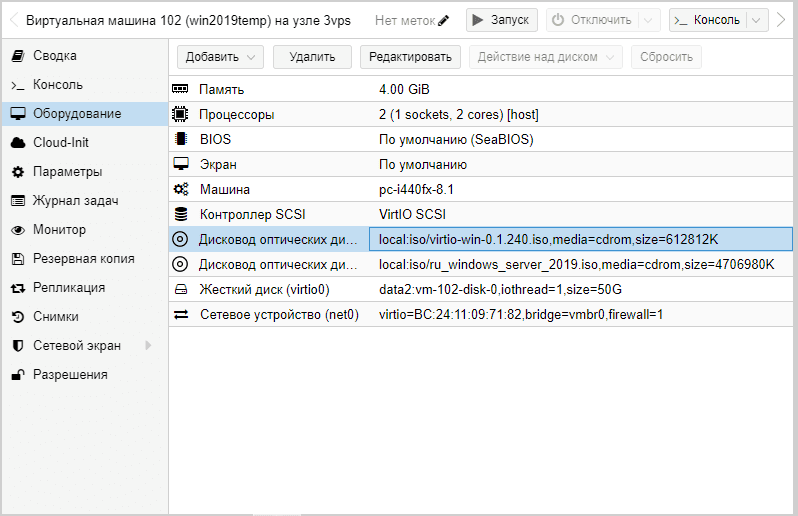Image resolution: width=798 pixels, height=516 pixels.
Task: Click the Запуск button
Action: pos(501,20)
